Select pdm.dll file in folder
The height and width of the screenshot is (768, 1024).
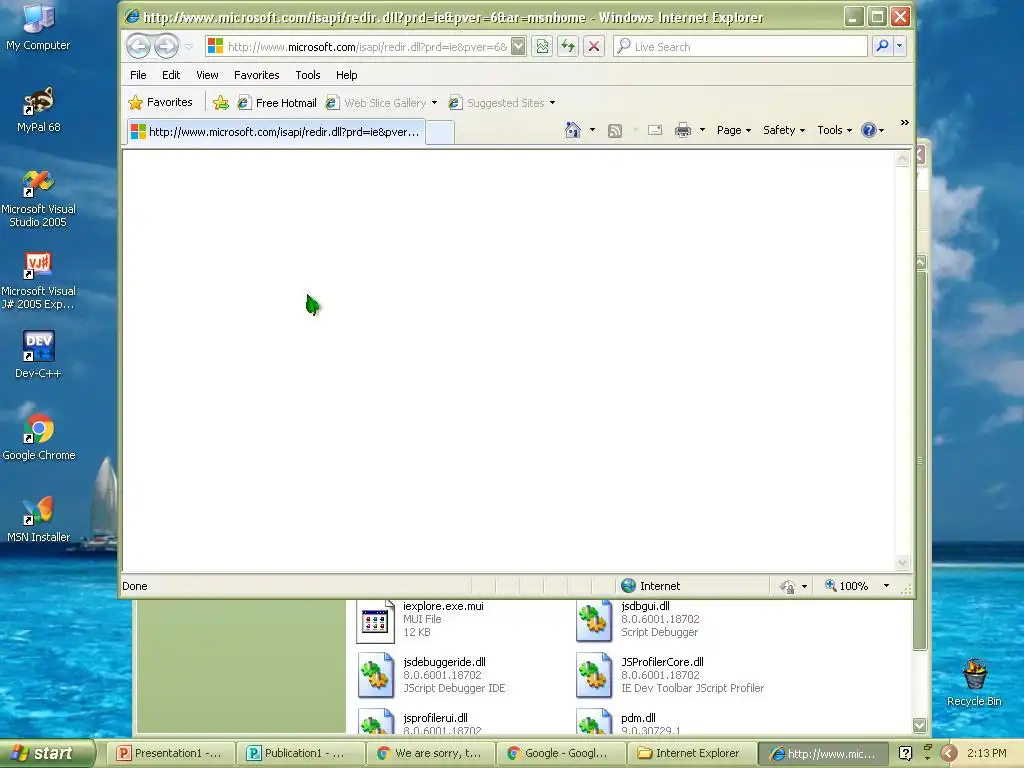(630, 722)
